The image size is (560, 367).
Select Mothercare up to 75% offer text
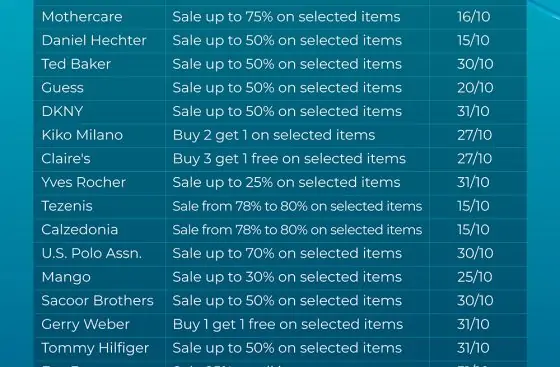[x=286, y=17]
